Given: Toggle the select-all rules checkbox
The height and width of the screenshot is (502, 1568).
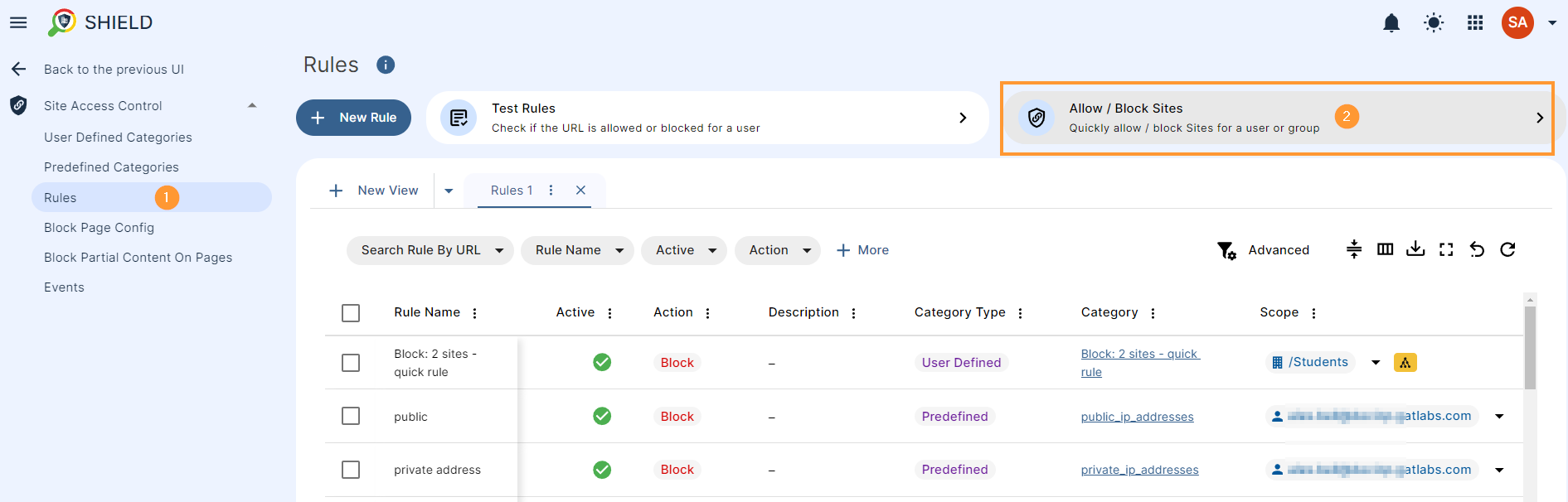Looking at the screenshot, I should tap(351, 313).
